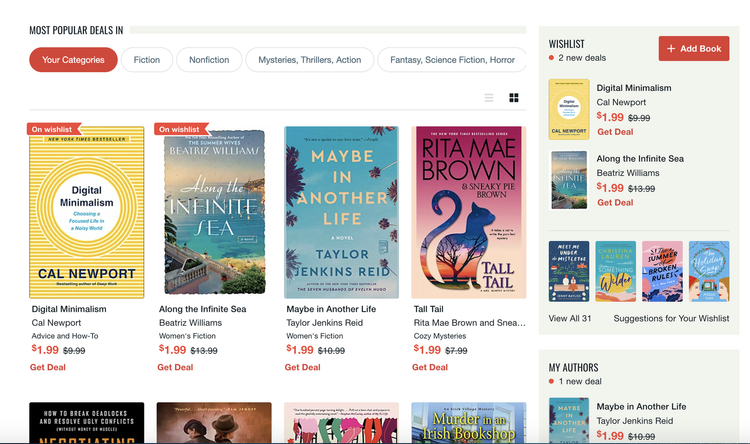Open Along the Infinite Sea grid cover

point(214,212)
